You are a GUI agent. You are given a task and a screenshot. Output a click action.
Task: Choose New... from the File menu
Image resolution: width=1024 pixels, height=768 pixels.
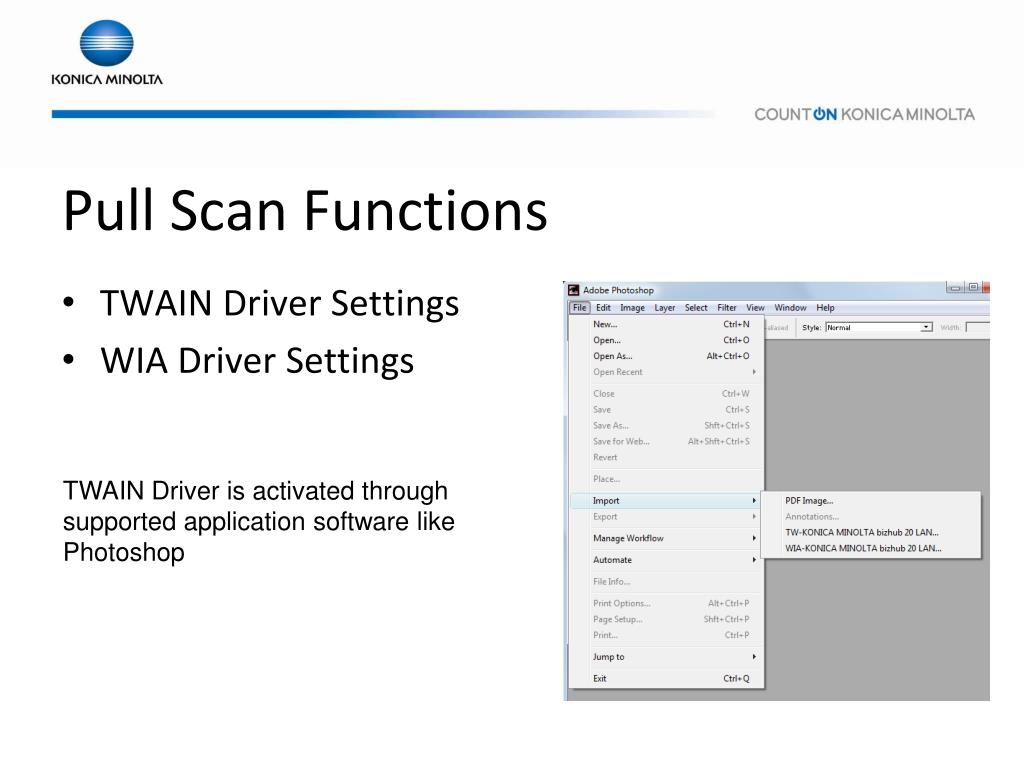[x=667, y=324]
